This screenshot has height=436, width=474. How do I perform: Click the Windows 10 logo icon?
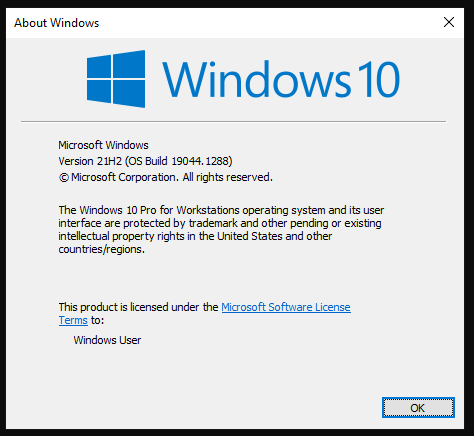pos(116,79)
